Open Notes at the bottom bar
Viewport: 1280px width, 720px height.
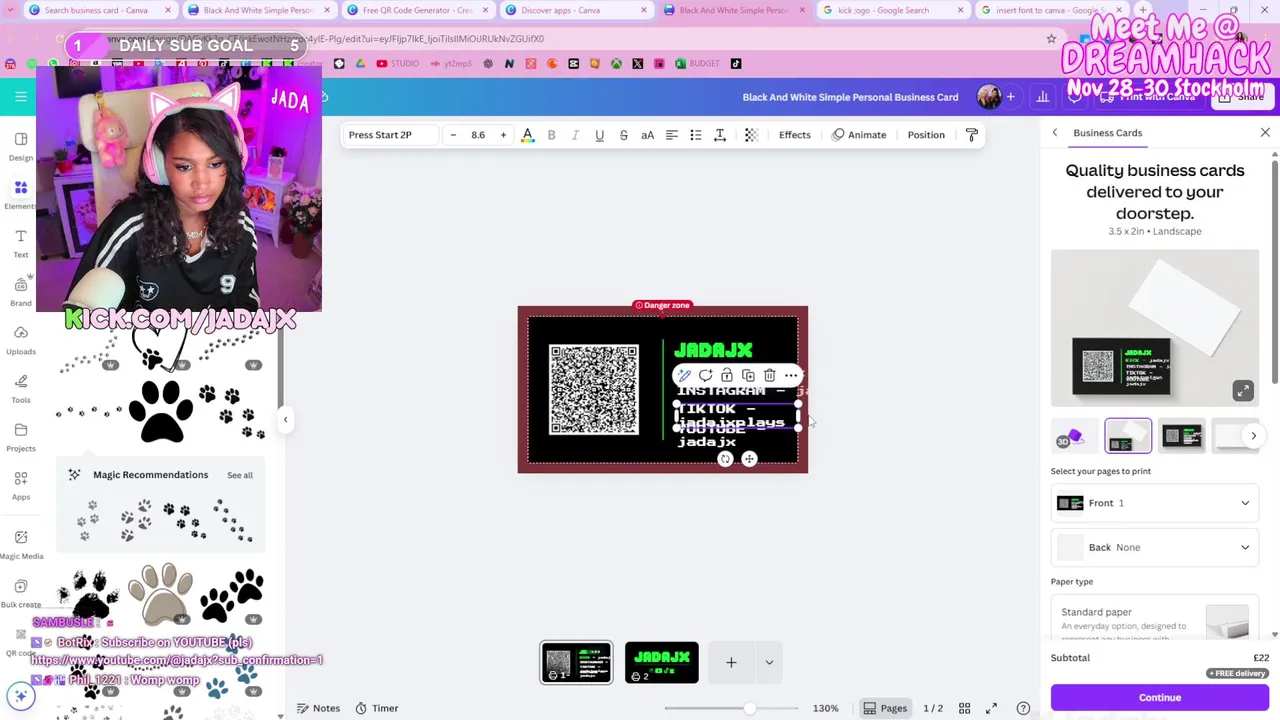318,708
